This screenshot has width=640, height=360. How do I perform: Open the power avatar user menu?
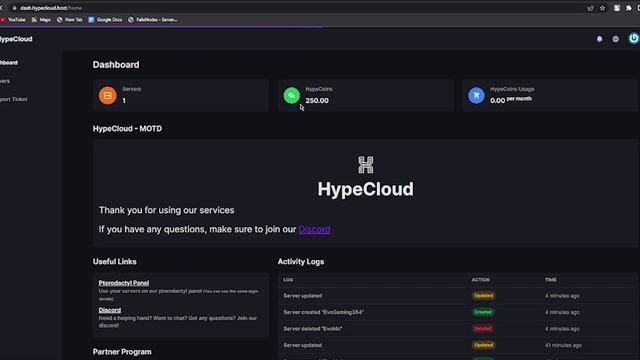[633, 38]
